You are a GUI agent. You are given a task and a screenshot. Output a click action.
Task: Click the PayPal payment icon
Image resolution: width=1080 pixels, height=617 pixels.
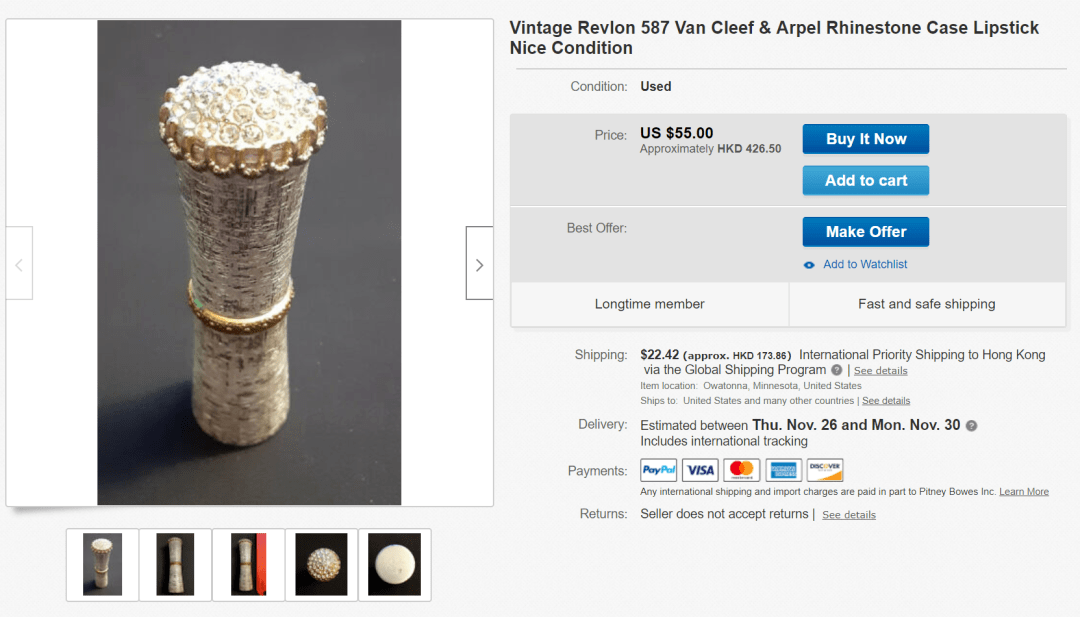pyautogui.click(x=659, y=470)
